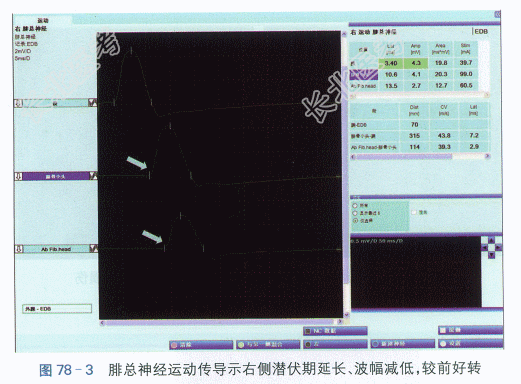Click the first bottom button with red dot
The height and width of the screenshot is (384, 521).
pyautogui.click(x=201, y=345)
